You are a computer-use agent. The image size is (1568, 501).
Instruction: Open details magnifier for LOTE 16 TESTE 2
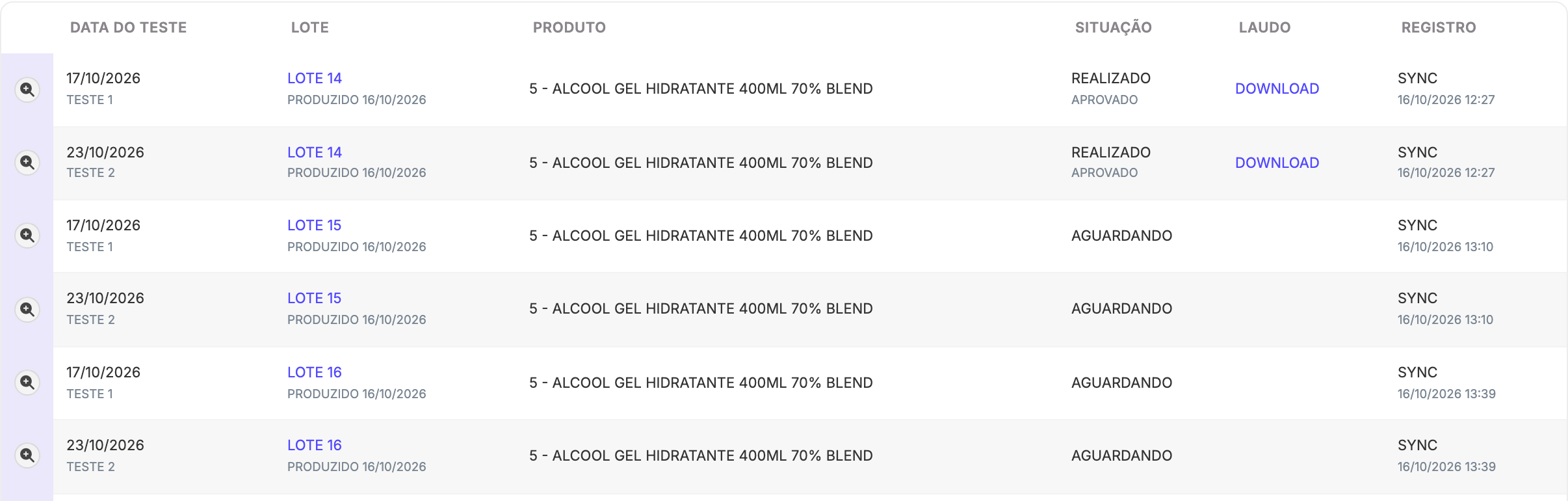click(x=27, y=455)
